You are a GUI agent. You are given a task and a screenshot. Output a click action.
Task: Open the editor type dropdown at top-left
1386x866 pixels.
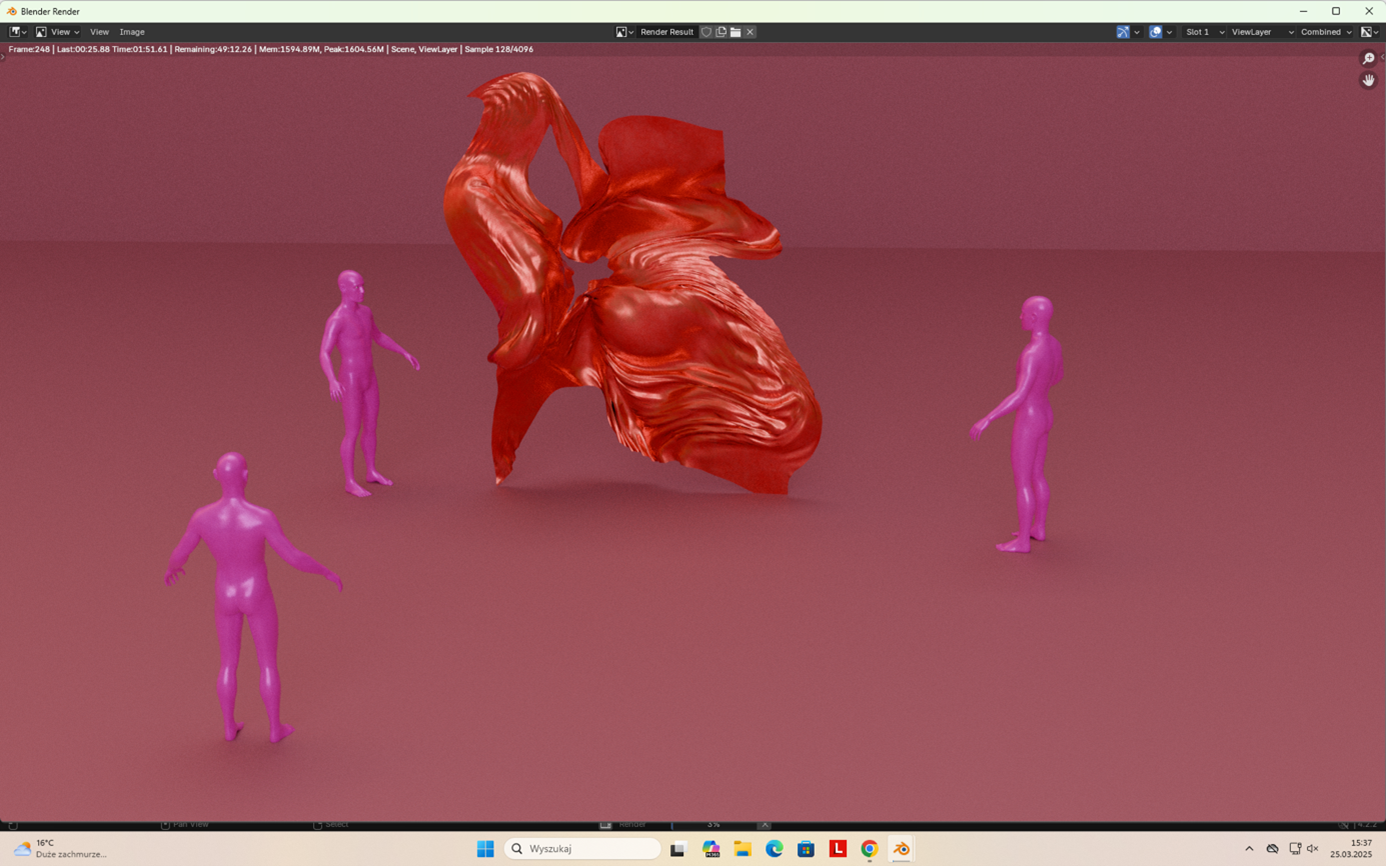point(17,32)
